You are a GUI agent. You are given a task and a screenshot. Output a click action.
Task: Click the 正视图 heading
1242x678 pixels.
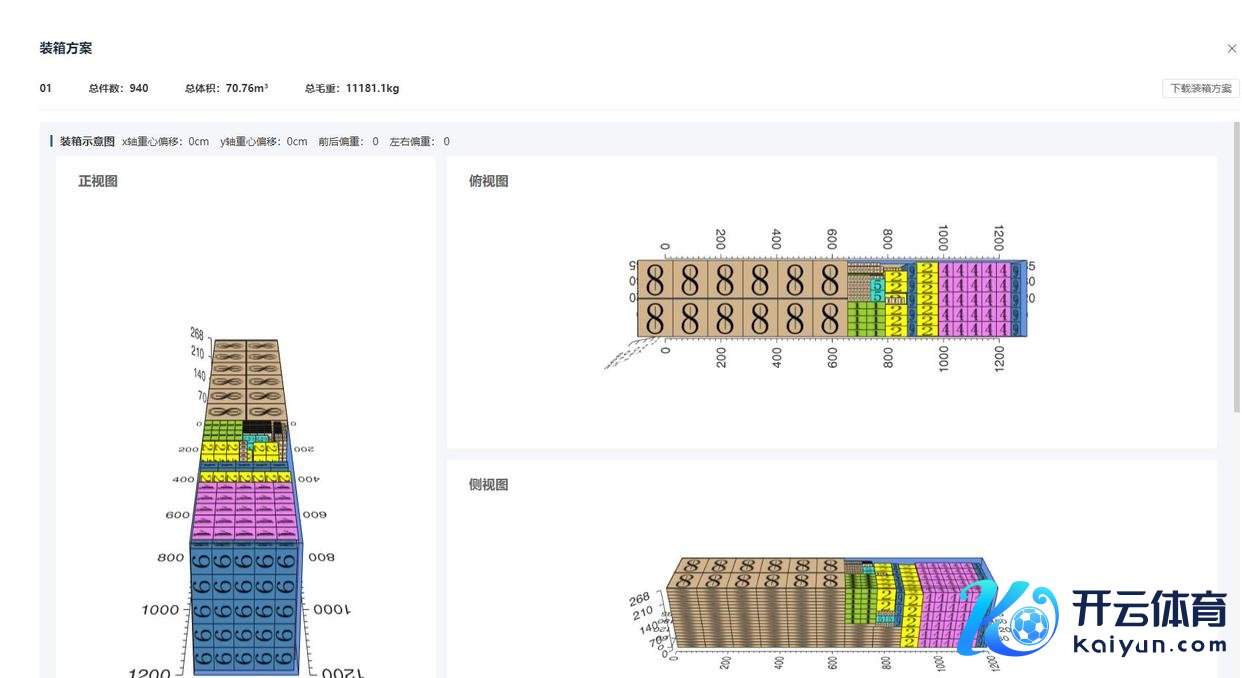click(x=98, y=181)
